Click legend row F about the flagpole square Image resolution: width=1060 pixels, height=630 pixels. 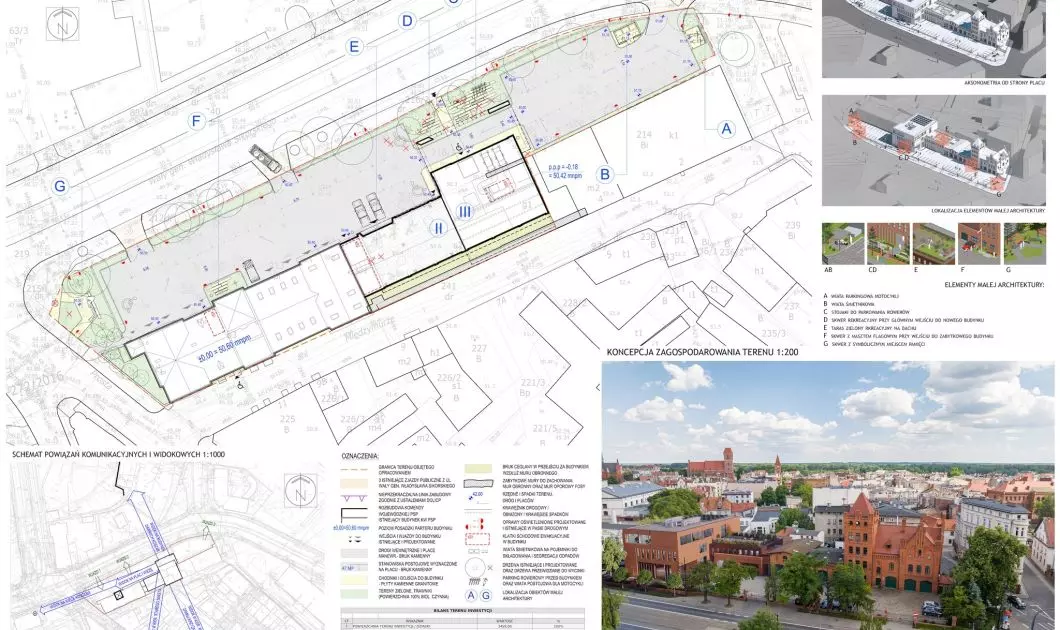point(909,336)
